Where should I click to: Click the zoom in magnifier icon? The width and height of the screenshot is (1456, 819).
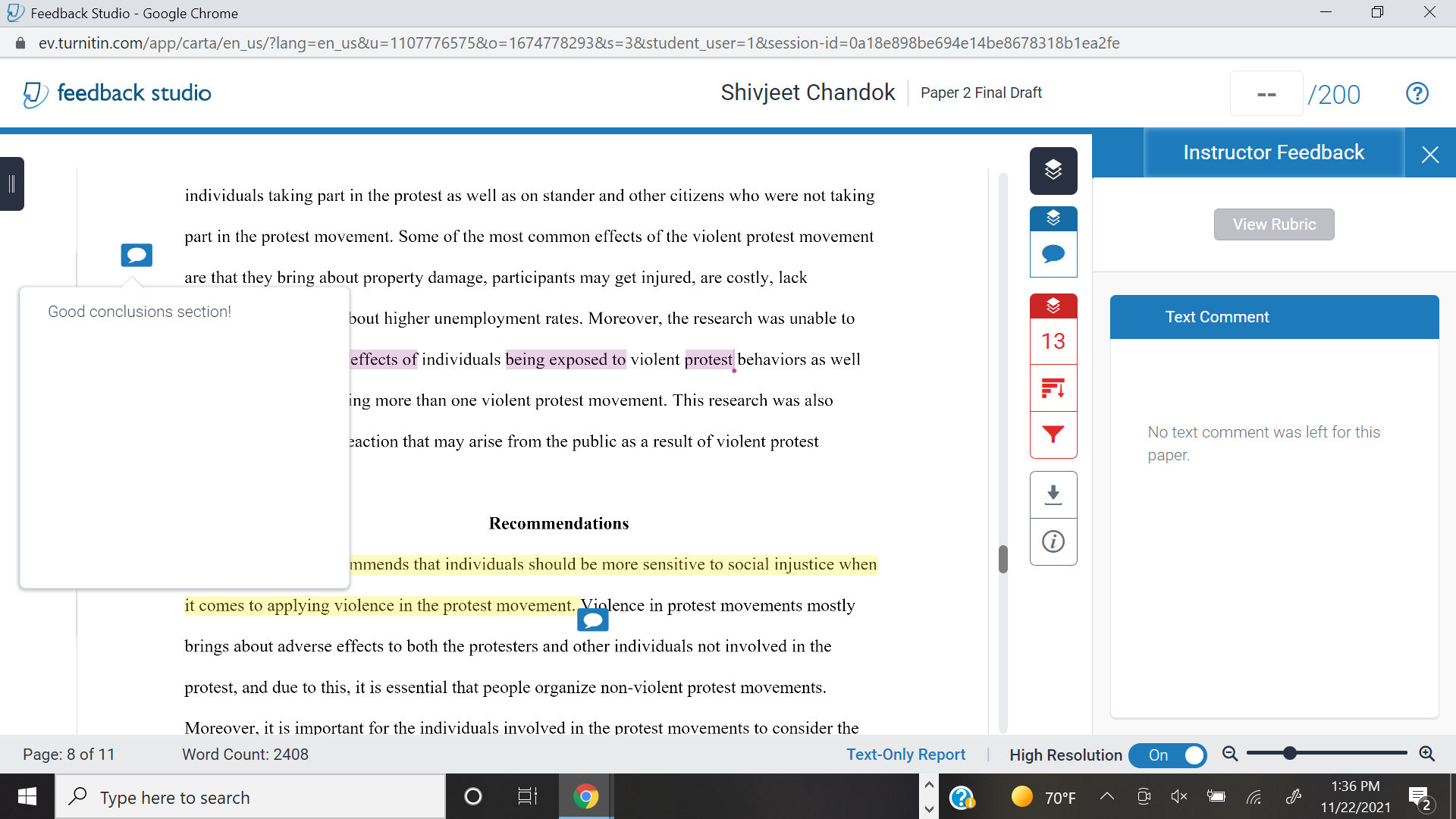click(x=1426, y=754)
